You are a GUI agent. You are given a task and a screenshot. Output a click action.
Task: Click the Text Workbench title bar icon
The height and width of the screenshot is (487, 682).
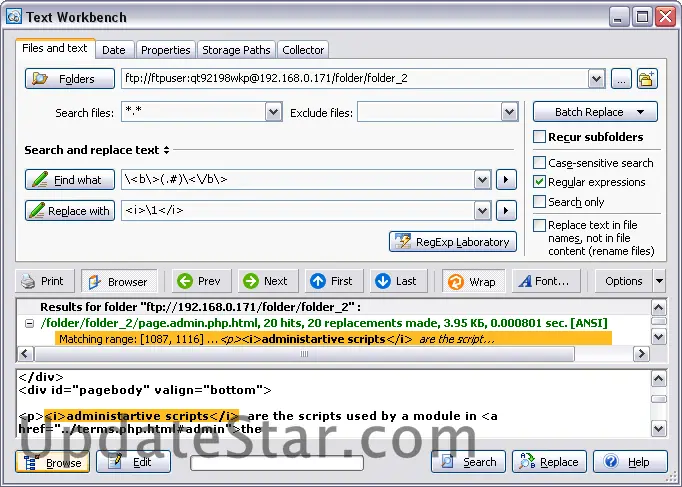(14, 17)
